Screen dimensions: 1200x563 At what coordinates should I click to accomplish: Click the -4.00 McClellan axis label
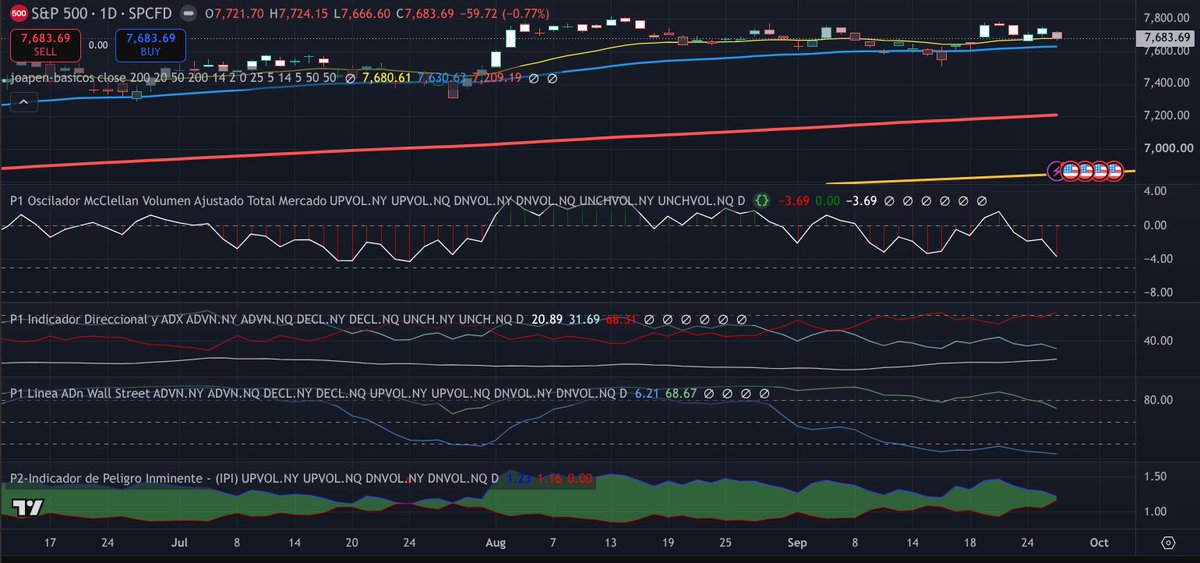click(1158, 259)
